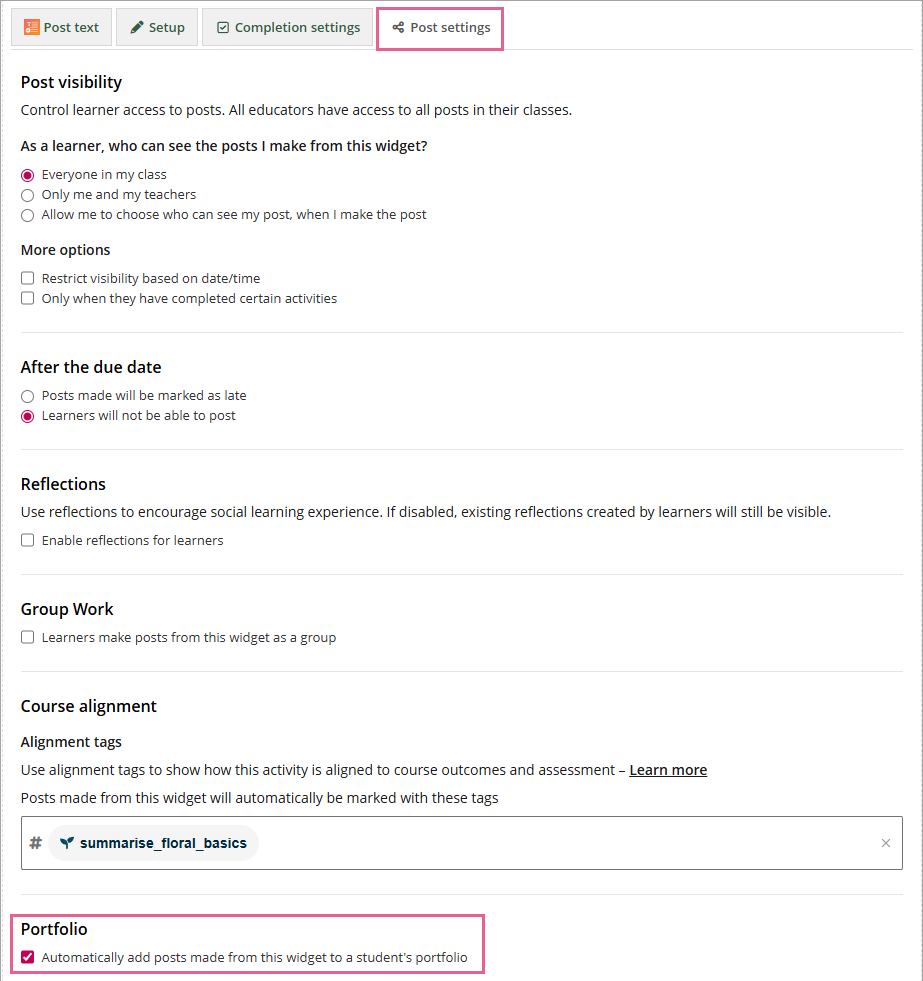Image resolution: width=923 pixels, height=981 pixels.
Task: Click the orange Post text icon
Action: point(32,27)
